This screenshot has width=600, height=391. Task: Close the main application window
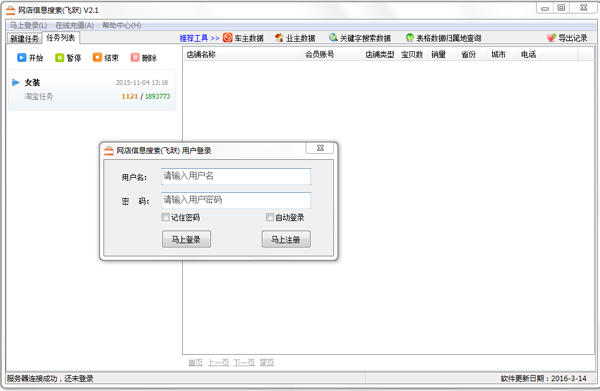click(x=583, y=8)
